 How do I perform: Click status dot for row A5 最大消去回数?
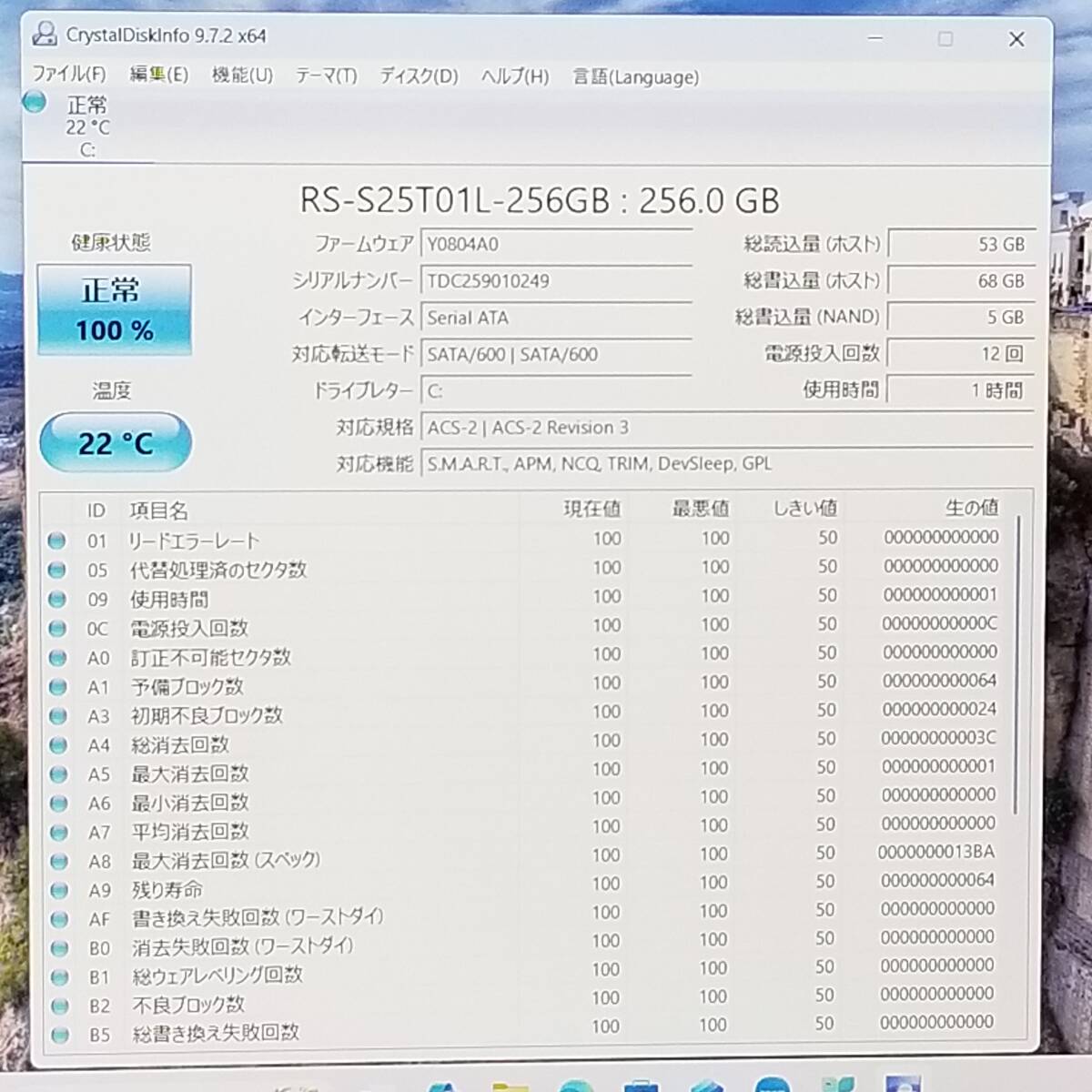(x=58, y=773)
